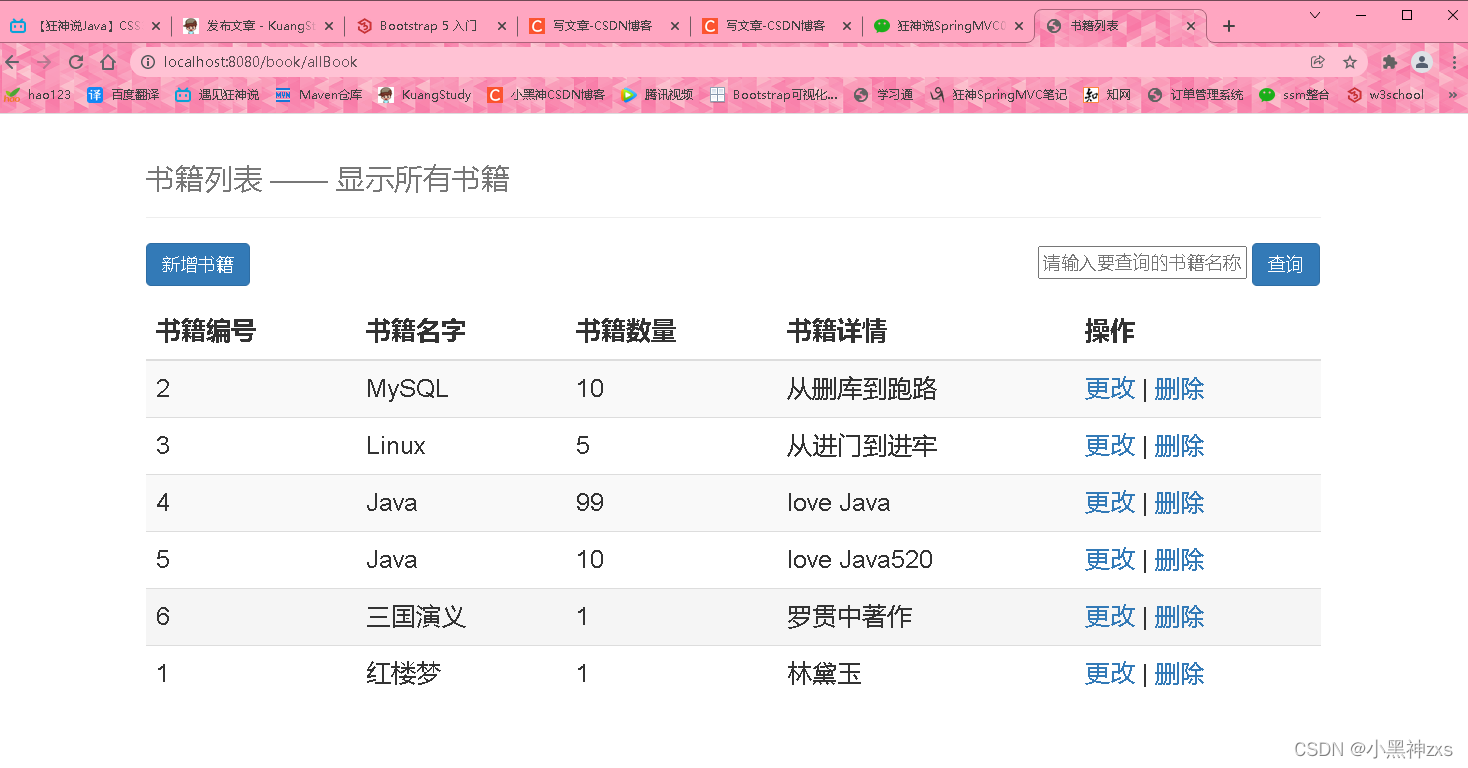Open 小黑神CSDN博客 bookmark
Viewport: 1468px width, 768px height.
tap(546, 95)
